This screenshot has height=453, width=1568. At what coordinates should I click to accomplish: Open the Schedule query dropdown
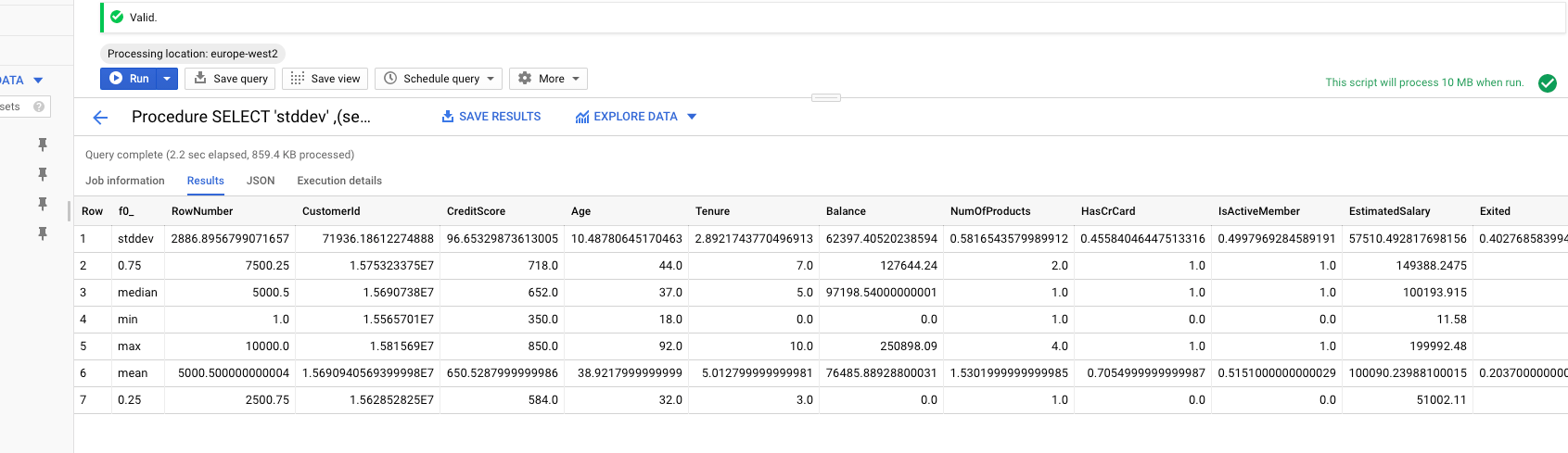pos(439,79)
